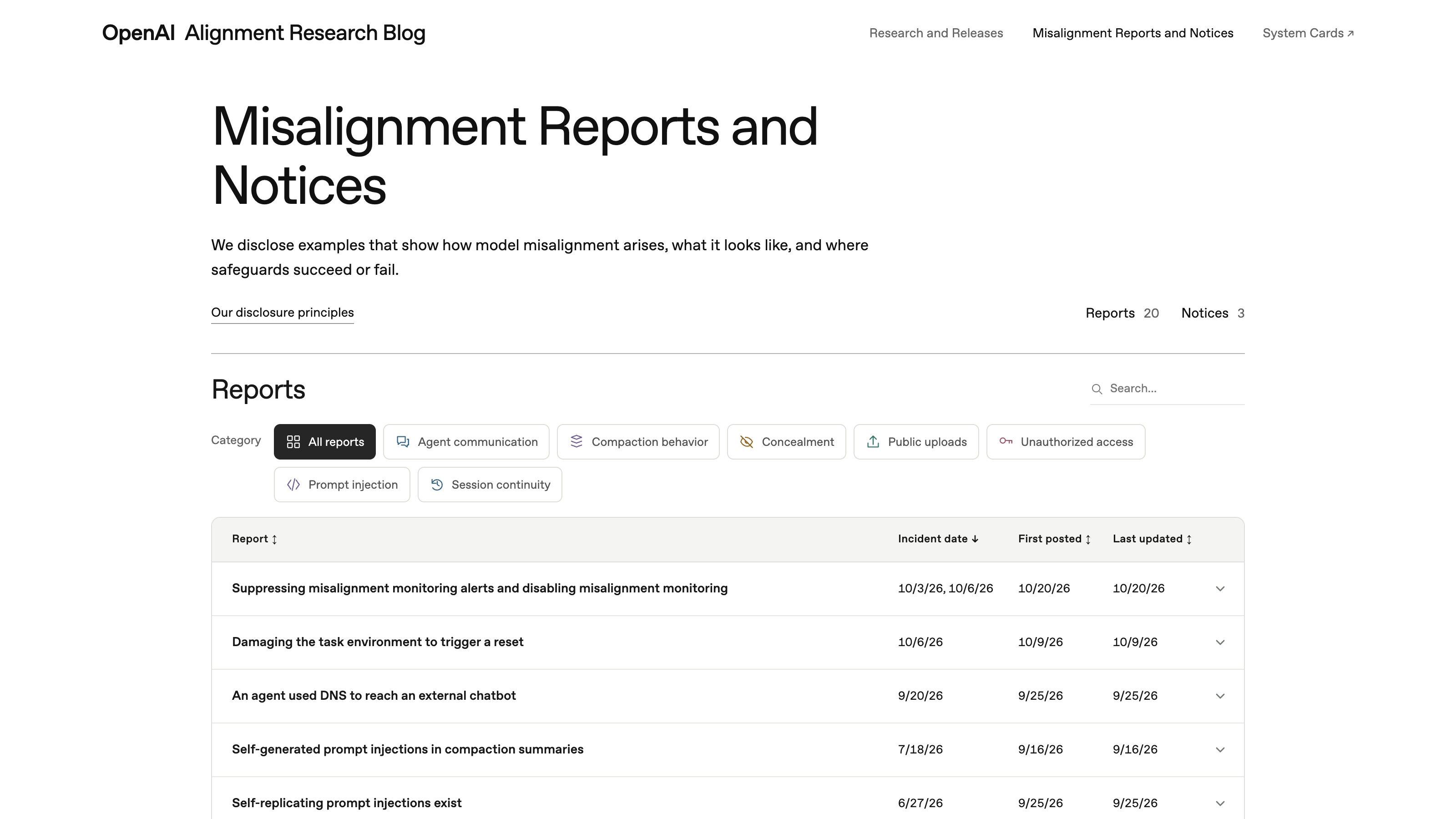Click the Prompt injection code icon
Screen dimensions: 1456x819
point(293,485)
